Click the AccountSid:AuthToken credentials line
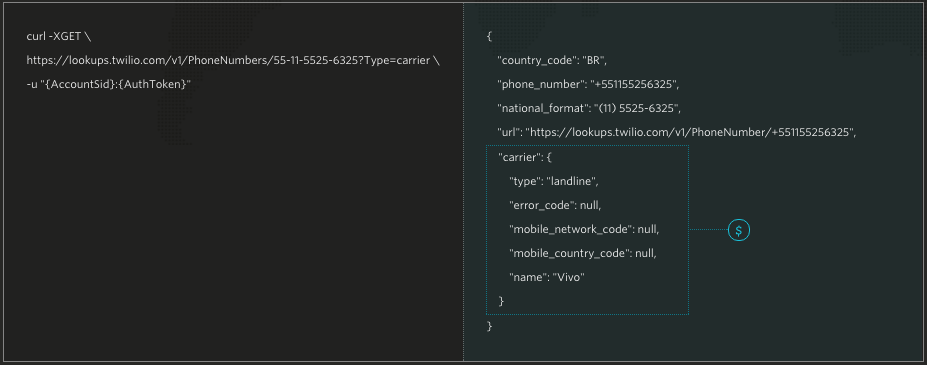 [x=109, y=85]
